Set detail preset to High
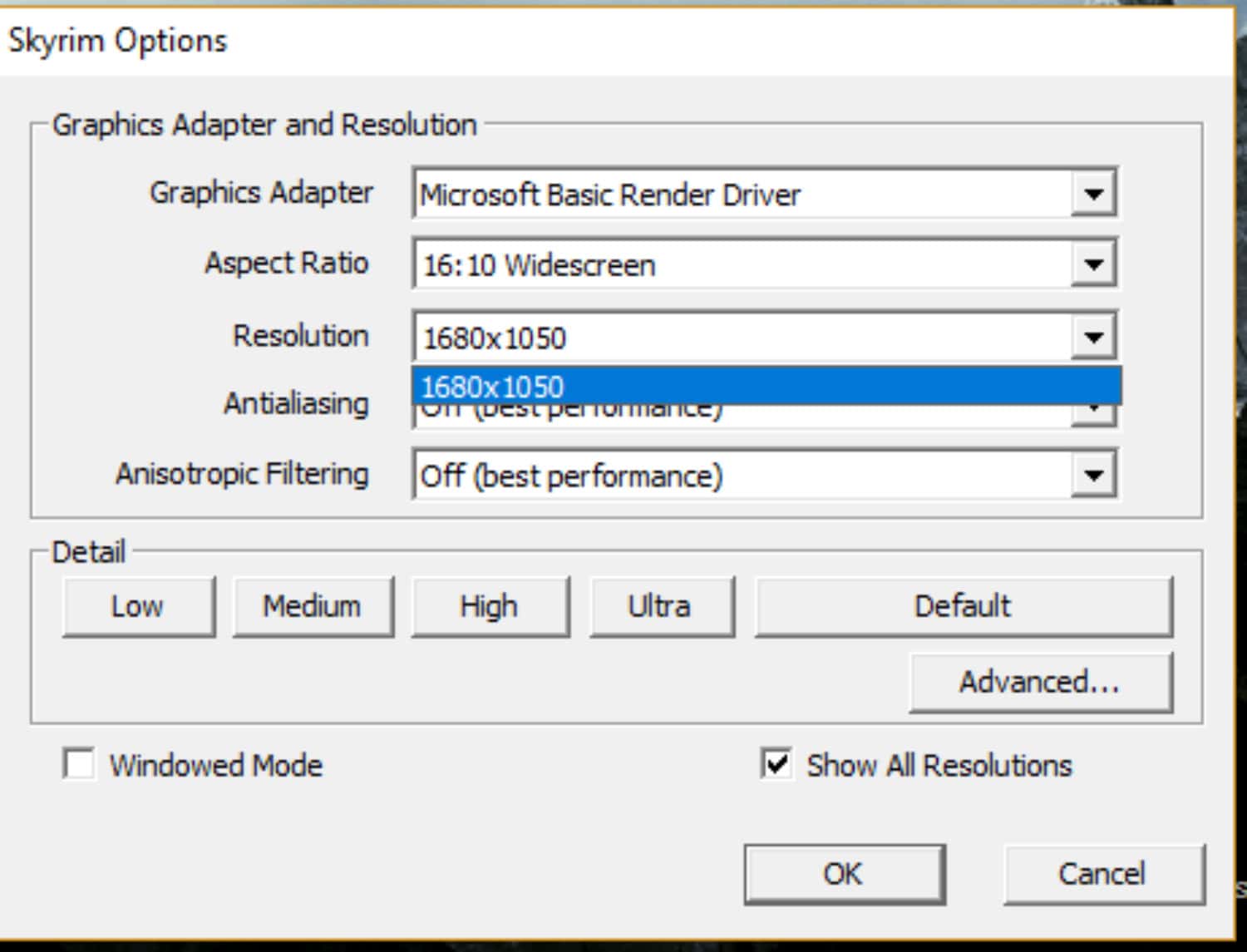The image size is (1247, 952). (490, 606)
